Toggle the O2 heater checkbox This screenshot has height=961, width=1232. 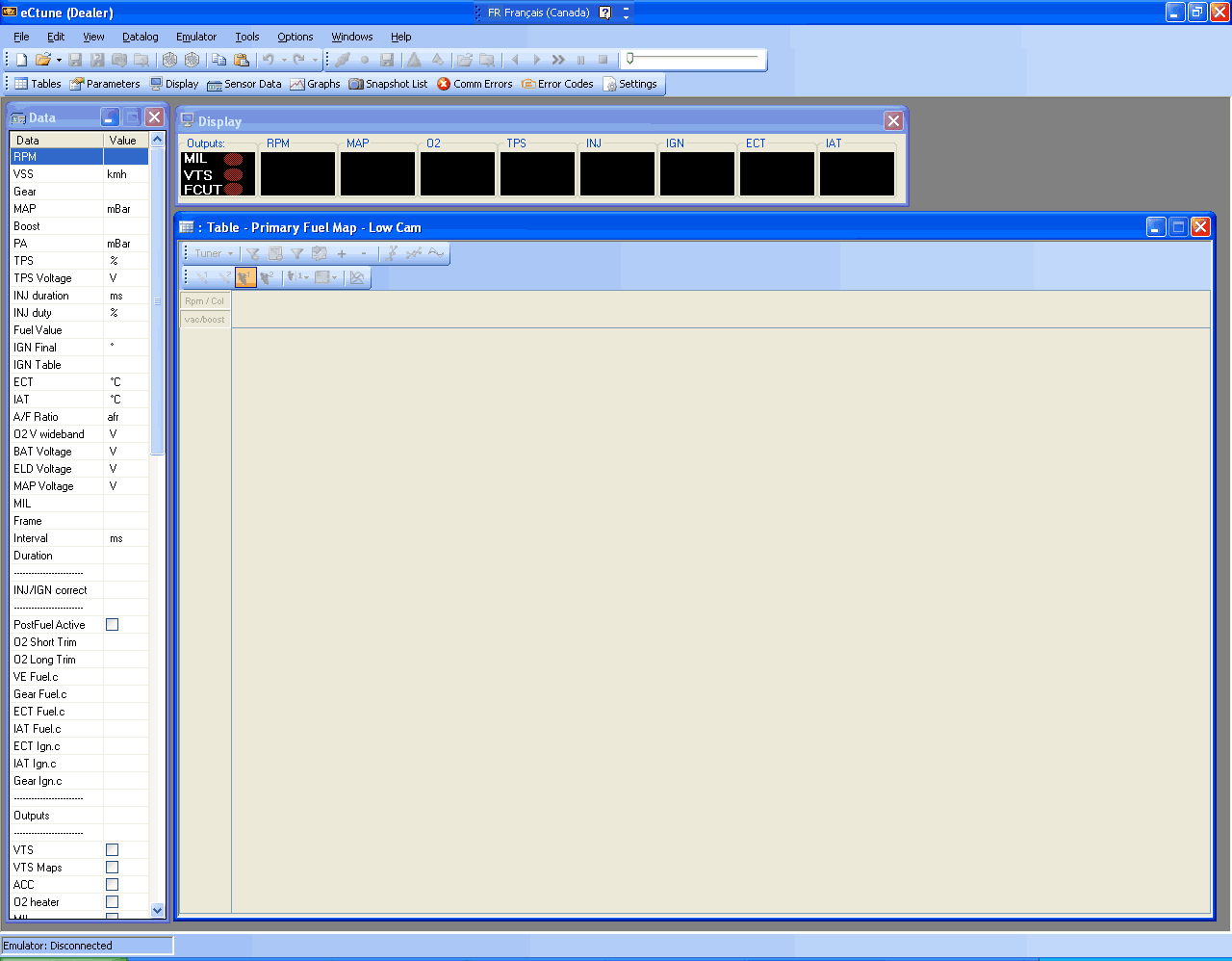coord(112,902)
